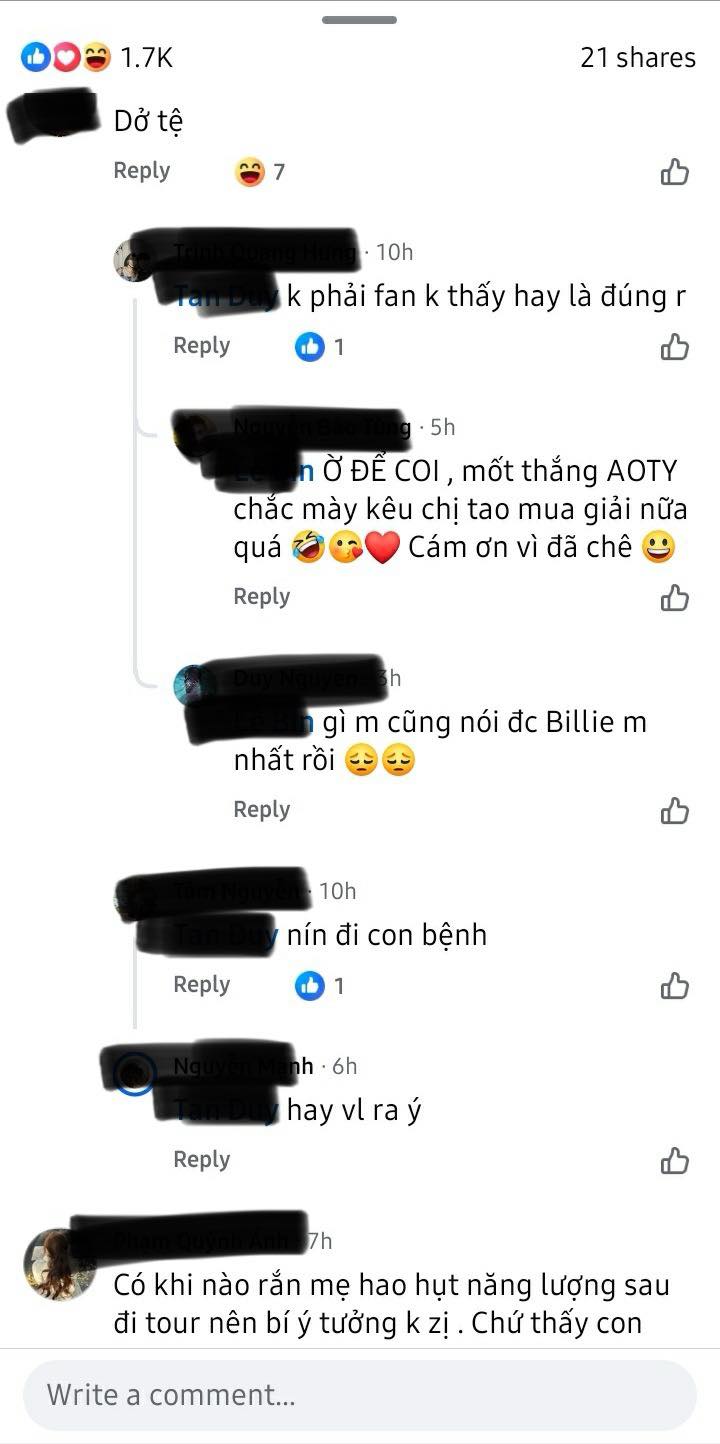The image size is (720, 1444).
Task: Reply to the "Cám ơn vì đã chê" comment
Action: pyautogui.click(x=261, y=596)
